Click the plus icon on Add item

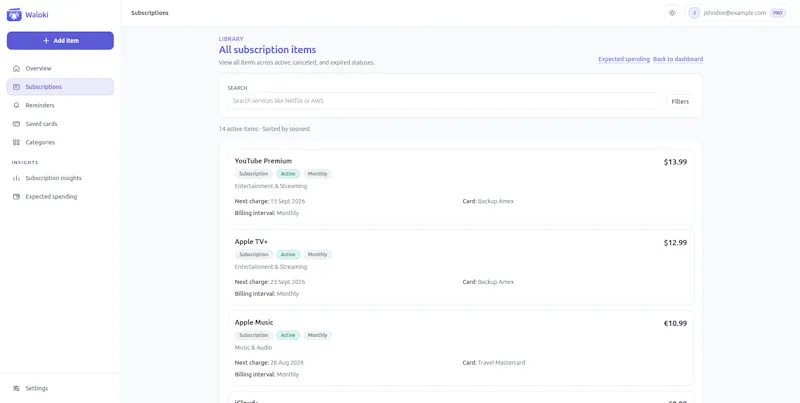point(46,41)
